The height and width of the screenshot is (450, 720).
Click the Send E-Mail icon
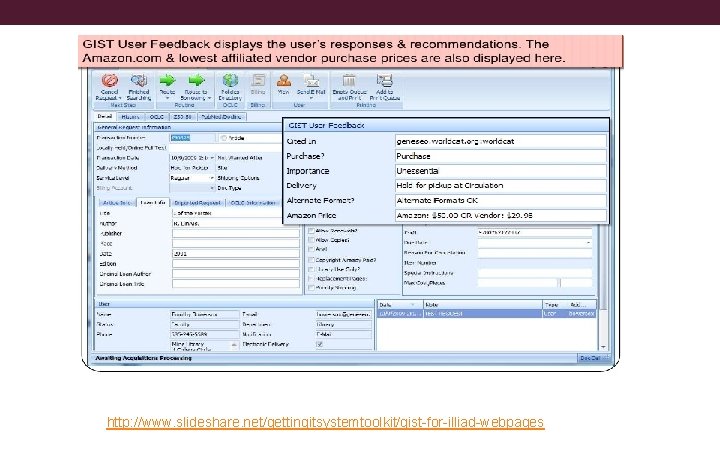click(311, 81)
